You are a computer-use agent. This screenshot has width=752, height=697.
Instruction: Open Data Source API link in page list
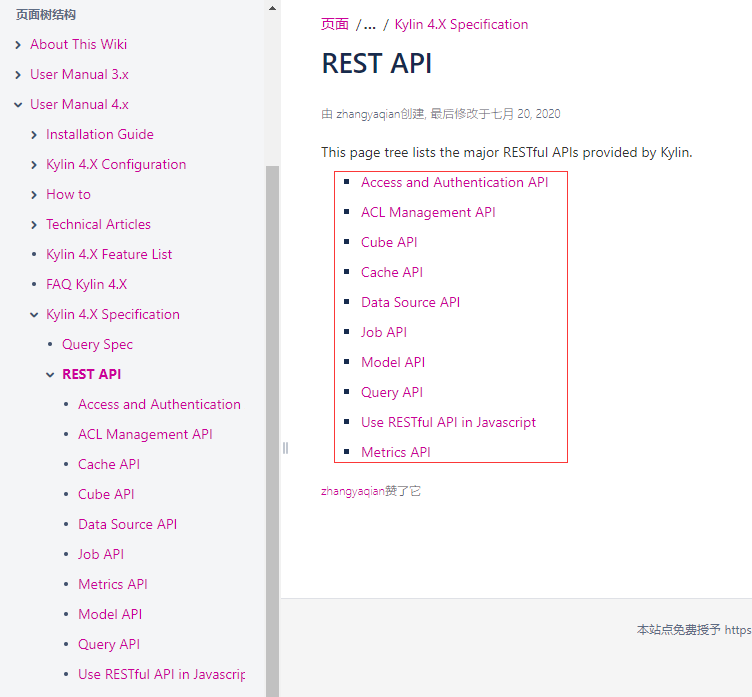411,302
